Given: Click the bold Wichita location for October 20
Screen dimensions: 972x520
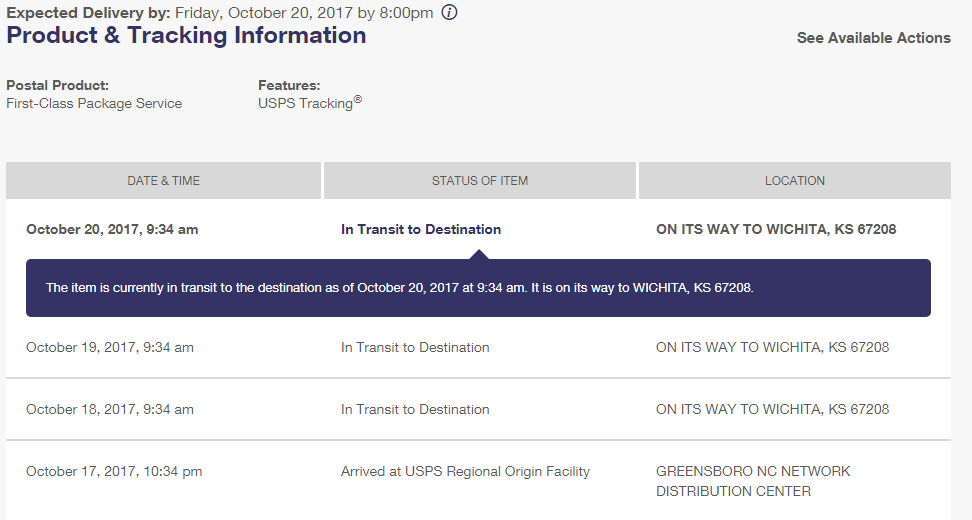Looking at the screenshot, I should click(776, 229).
